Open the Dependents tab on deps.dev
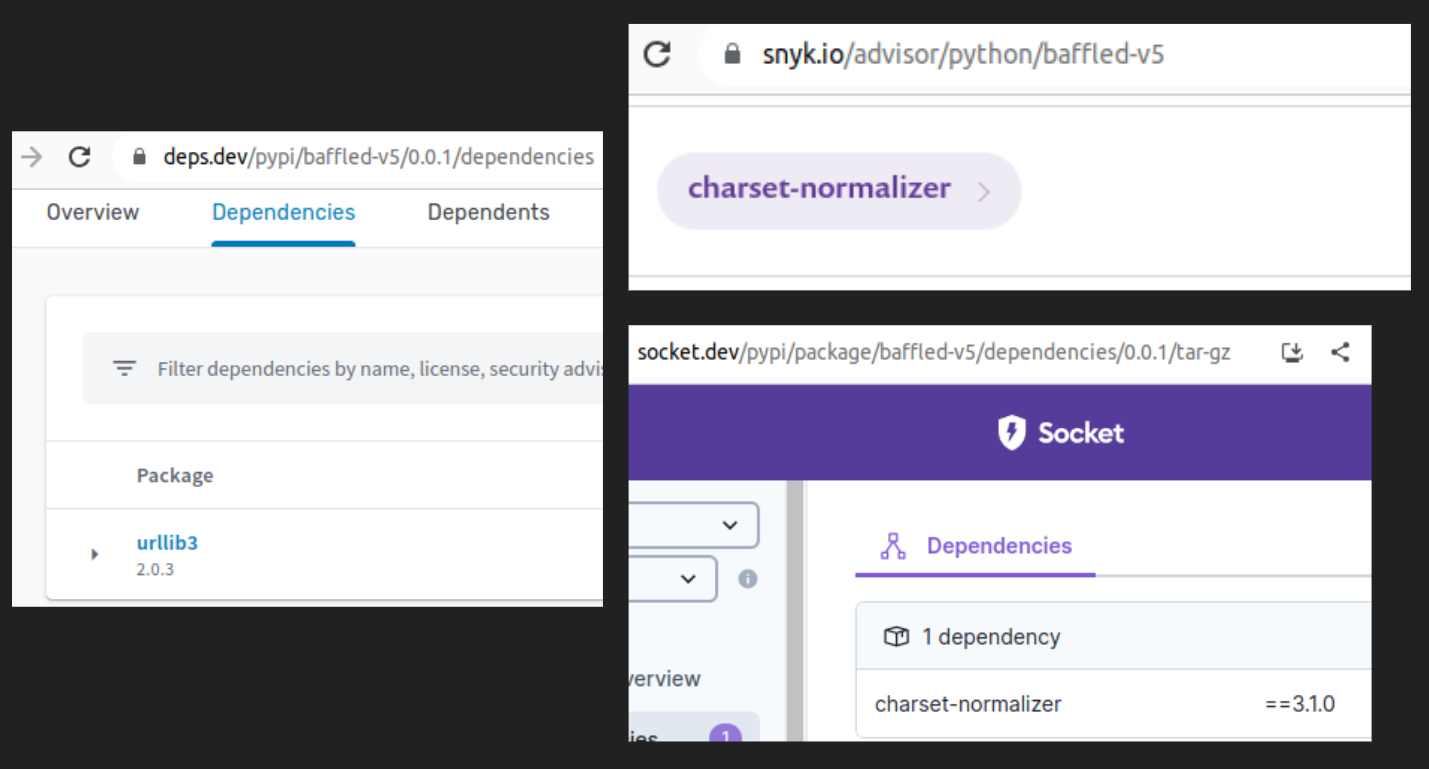The width and height of the screenshot is (1429, 769). pyautogui.click(x=489, y=212)
